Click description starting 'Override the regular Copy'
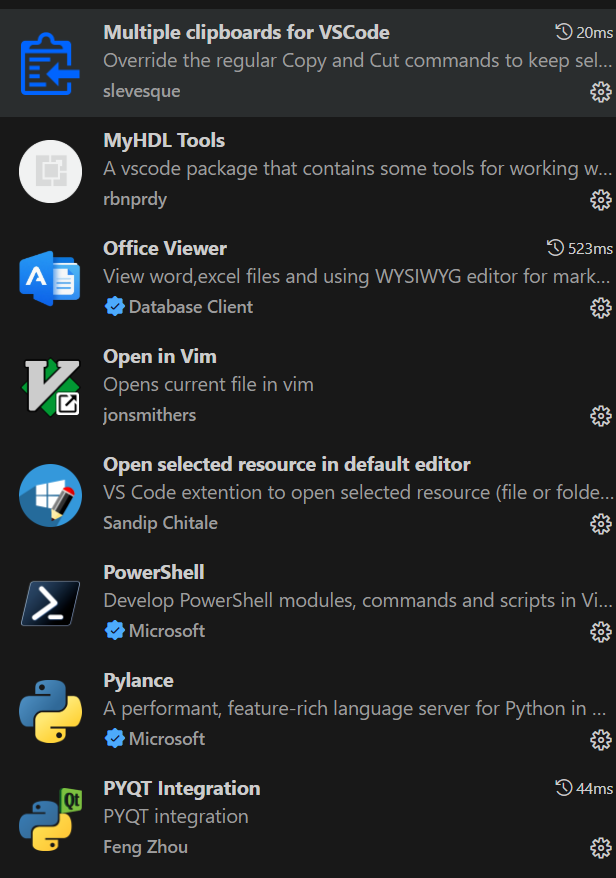 357,60
